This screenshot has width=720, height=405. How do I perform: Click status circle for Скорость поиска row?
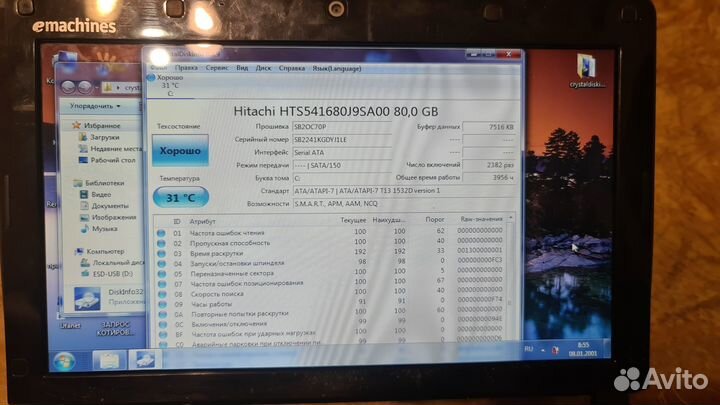pyautogui.click(x=162, y=294)
